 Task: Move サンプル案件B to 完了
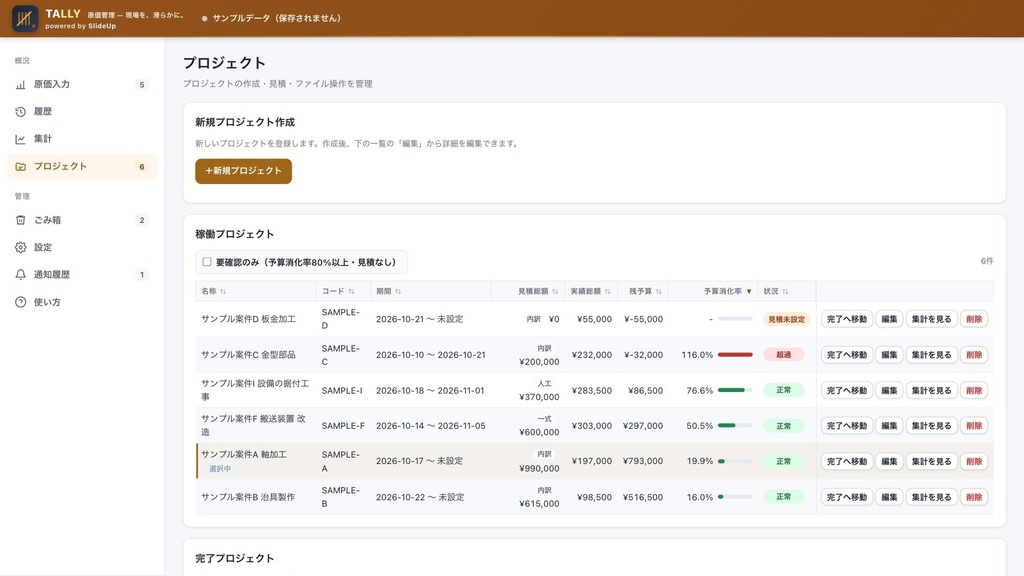point(846,497)
